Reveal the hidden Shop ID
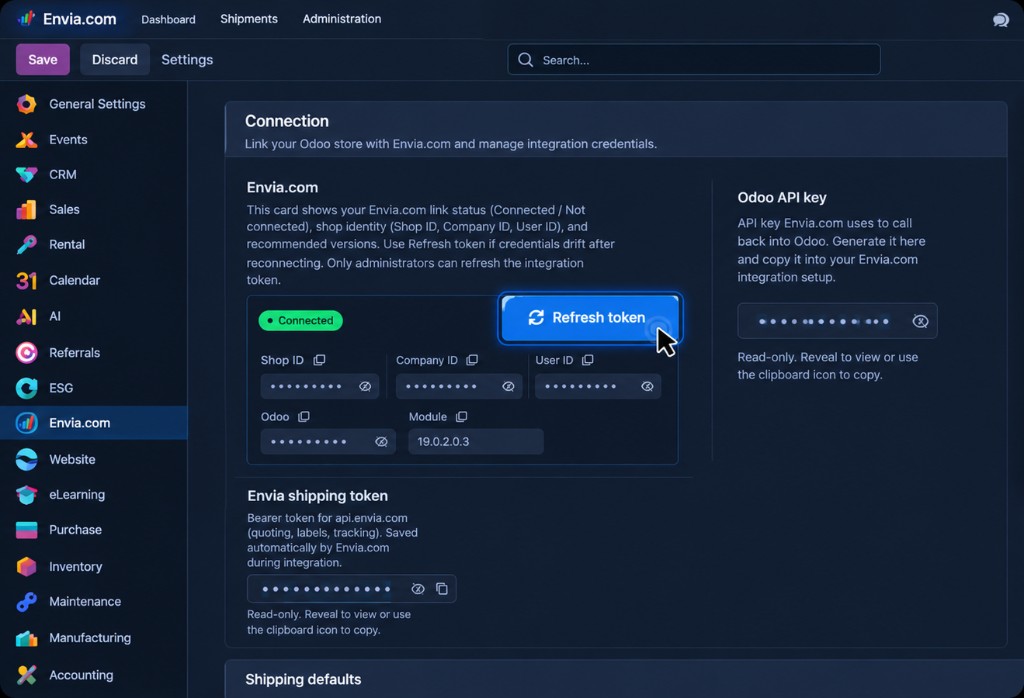Viewport: 1024px width, 698px height. (x=365, y=387)
